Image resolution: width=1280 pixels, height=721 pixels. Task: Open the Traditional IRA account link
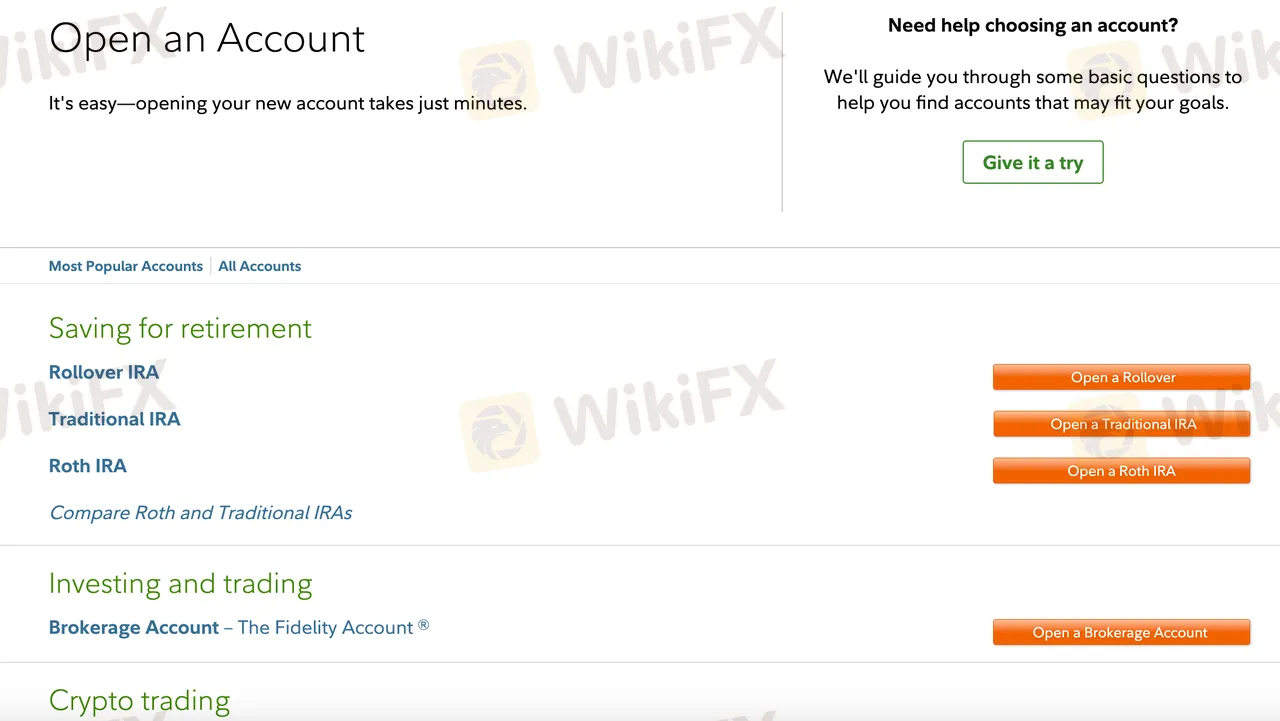click(115, 419)
